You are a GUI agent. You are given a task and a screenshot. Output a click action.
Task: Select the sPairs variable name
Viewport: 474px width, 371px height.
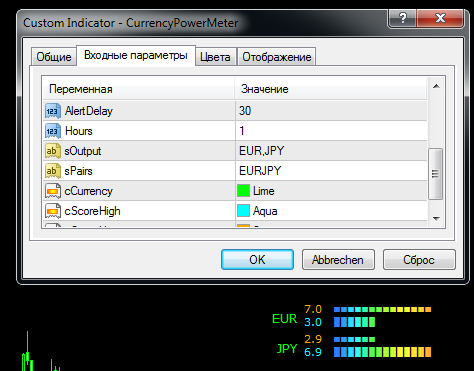[x=78, y=171]
